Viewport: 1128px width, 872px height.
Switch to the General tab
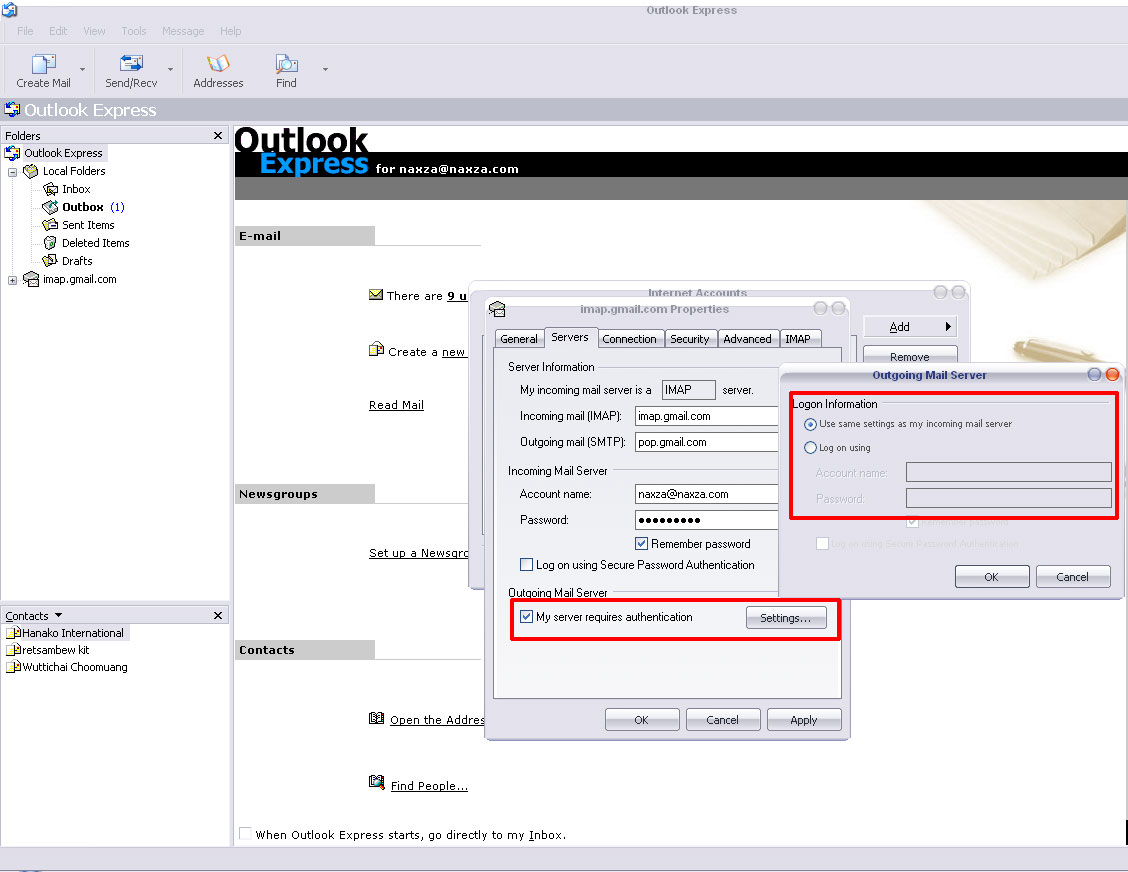pyautogui.click(x=519, y=339)
